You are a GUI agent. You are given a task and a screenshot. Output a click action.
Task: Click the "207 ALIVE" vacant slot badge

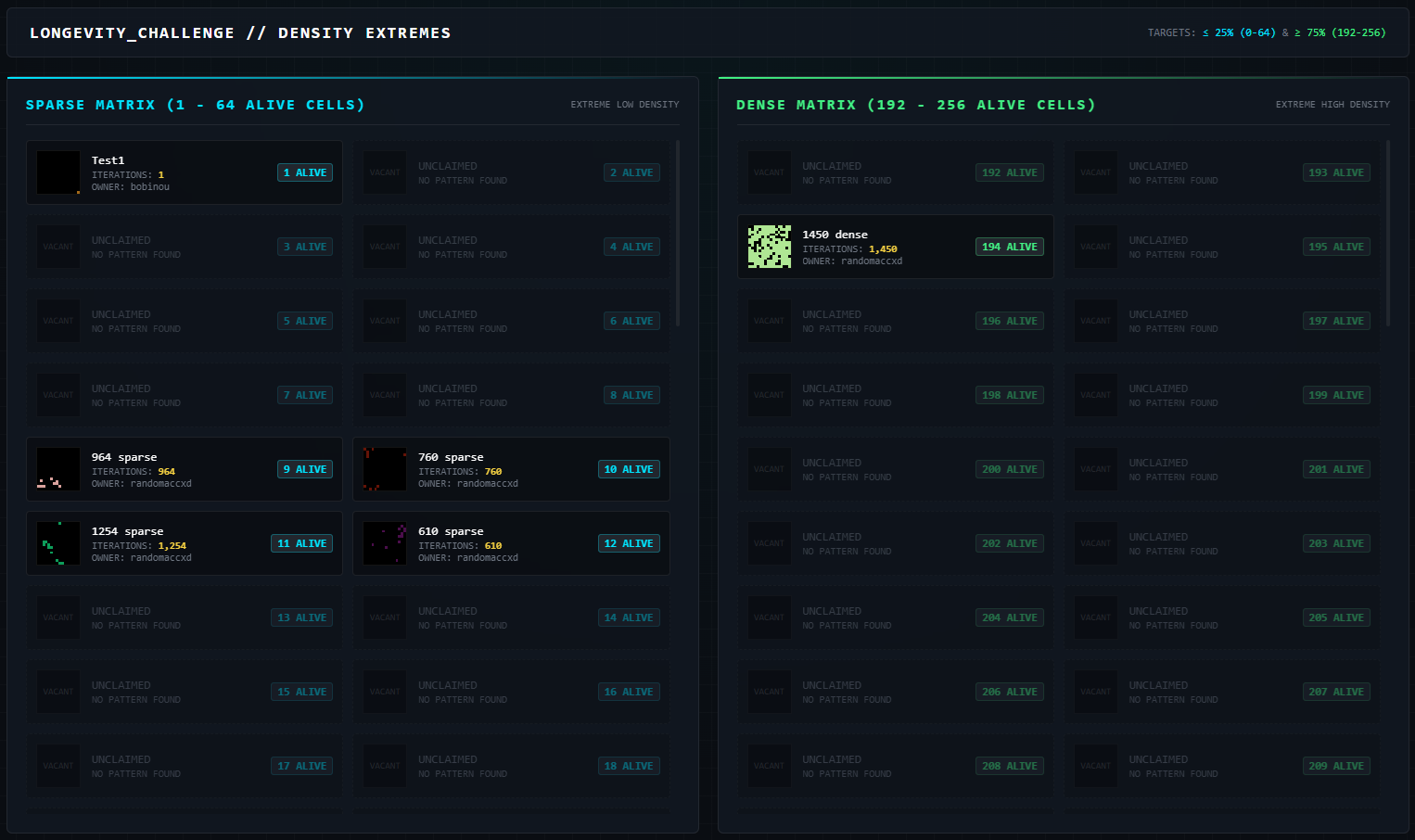(1336, 692)
